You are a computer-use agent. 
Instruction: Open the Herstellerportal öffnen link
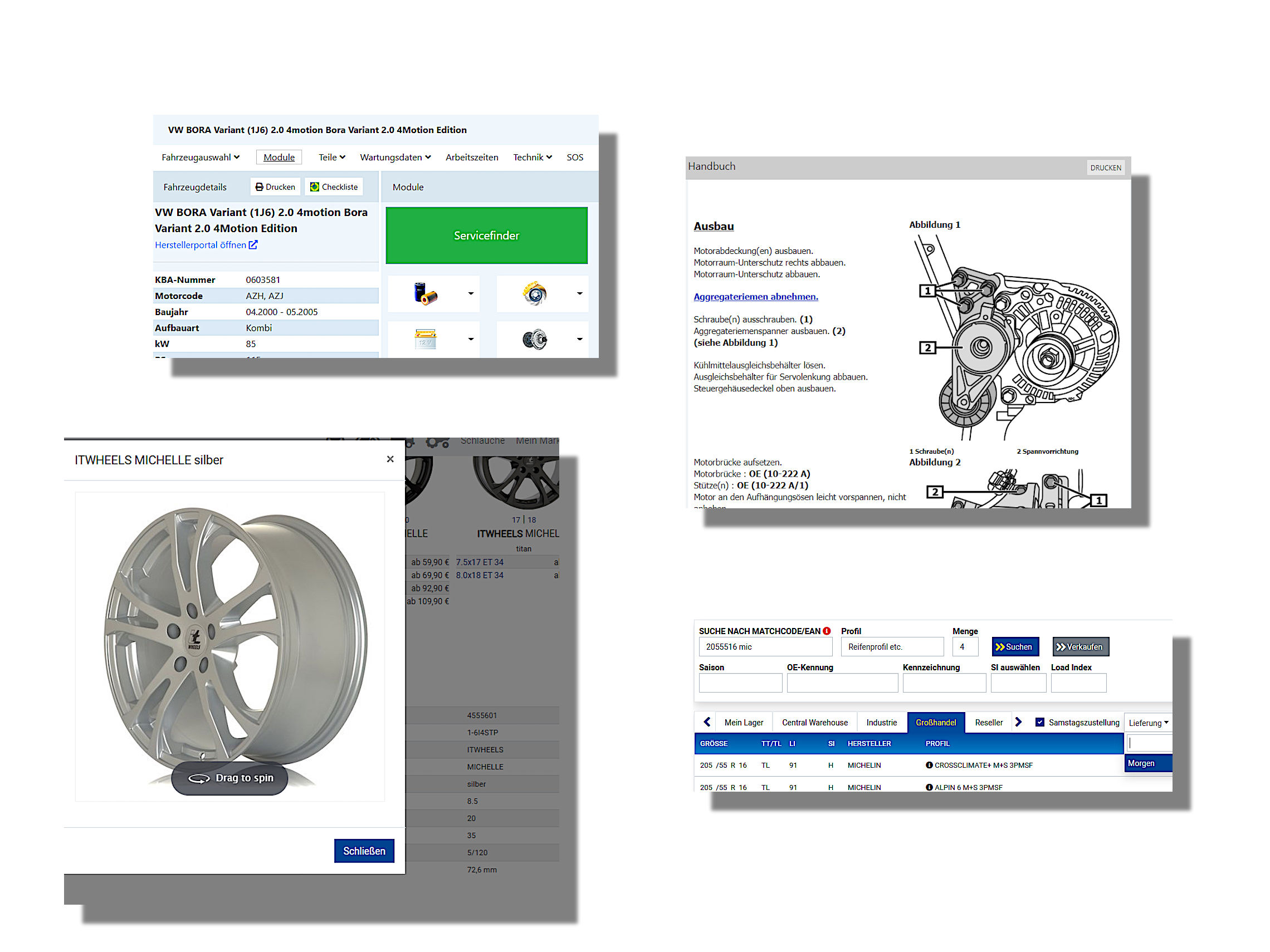206,245
